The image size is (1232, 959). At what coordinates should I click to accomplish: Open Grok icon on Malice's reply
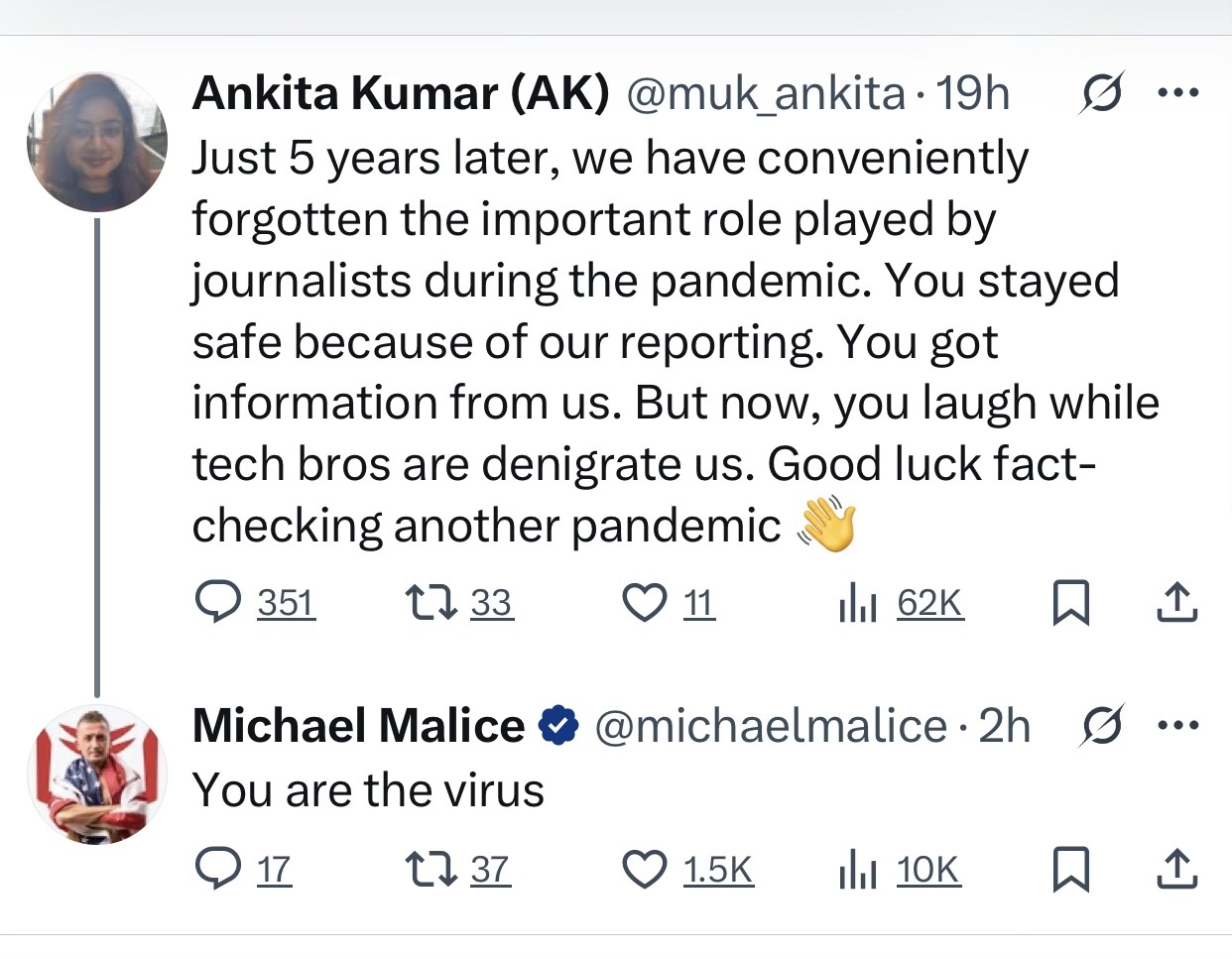pyautogui.click(x=1102, y=727)
